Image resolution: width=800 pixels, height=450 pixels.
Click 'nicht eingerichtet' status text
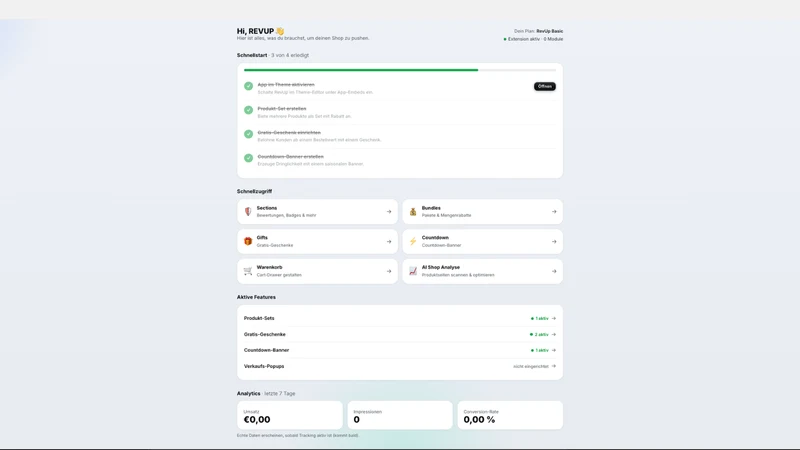[531, 366]
